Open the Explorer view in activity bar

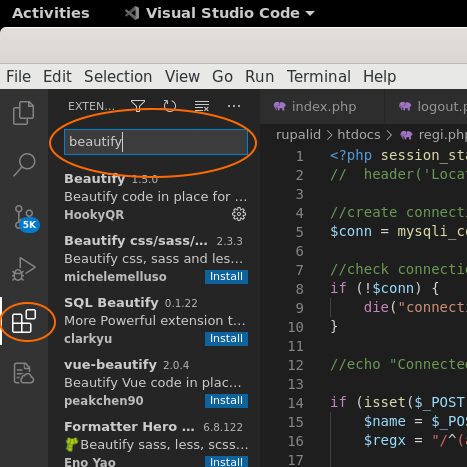(x=23, y=113)
